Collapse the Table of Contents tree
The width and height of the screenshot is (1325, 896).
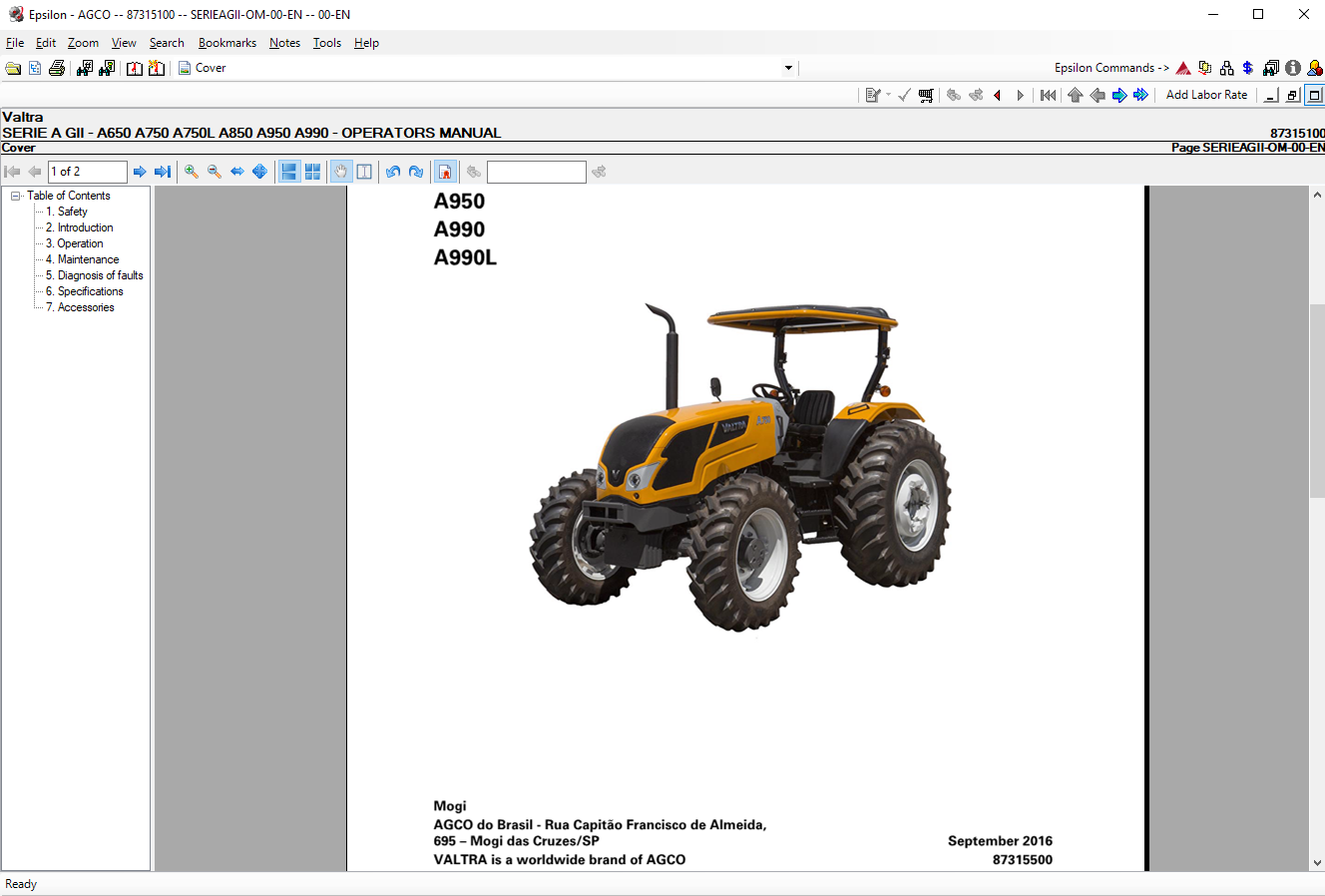pyautogui.click(x=16, y=196)
